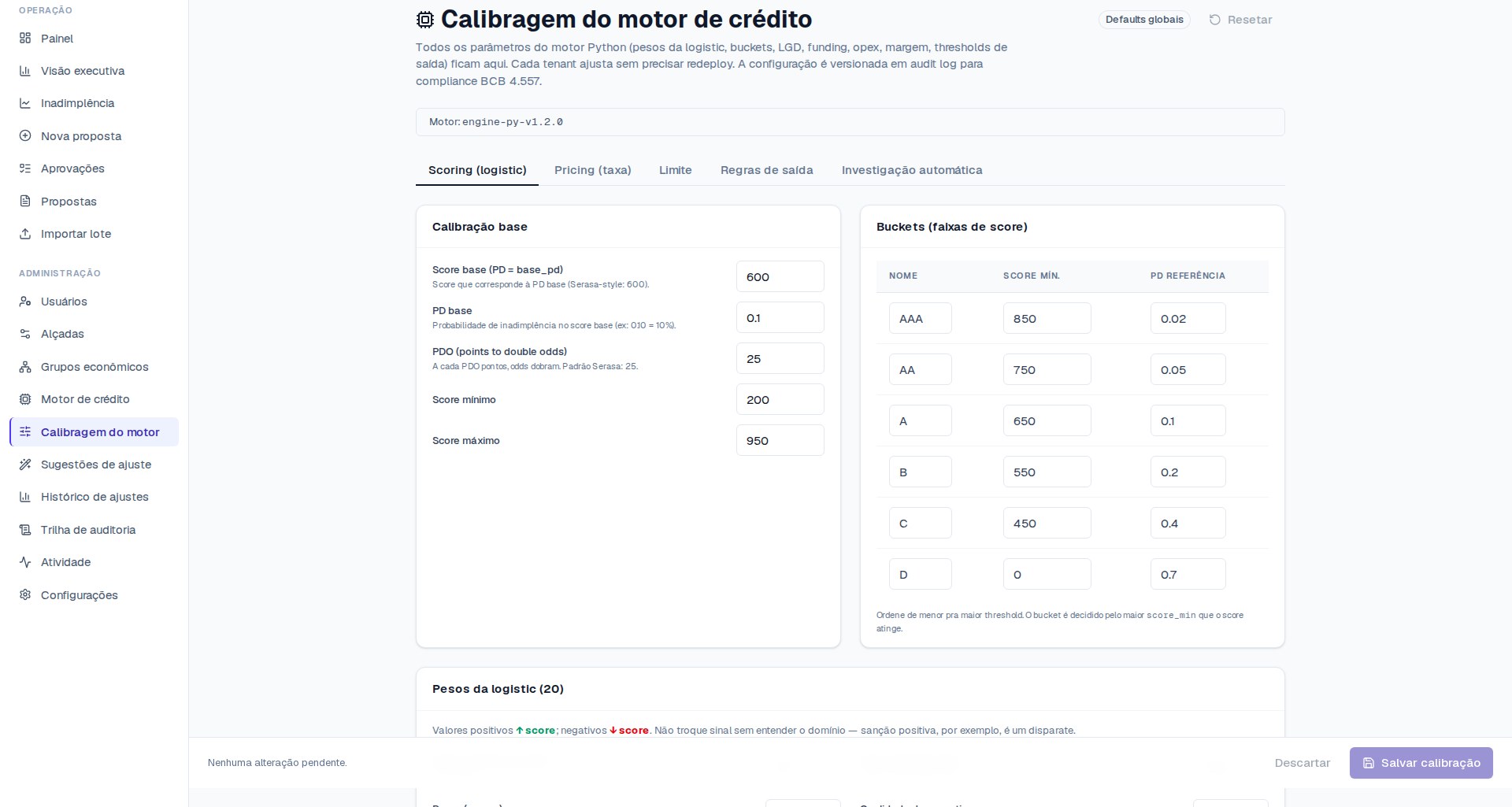The height and width of the screenshot is (807, 1512).
Task: Open the Investigação automática tab
Action: coord(912,170)
